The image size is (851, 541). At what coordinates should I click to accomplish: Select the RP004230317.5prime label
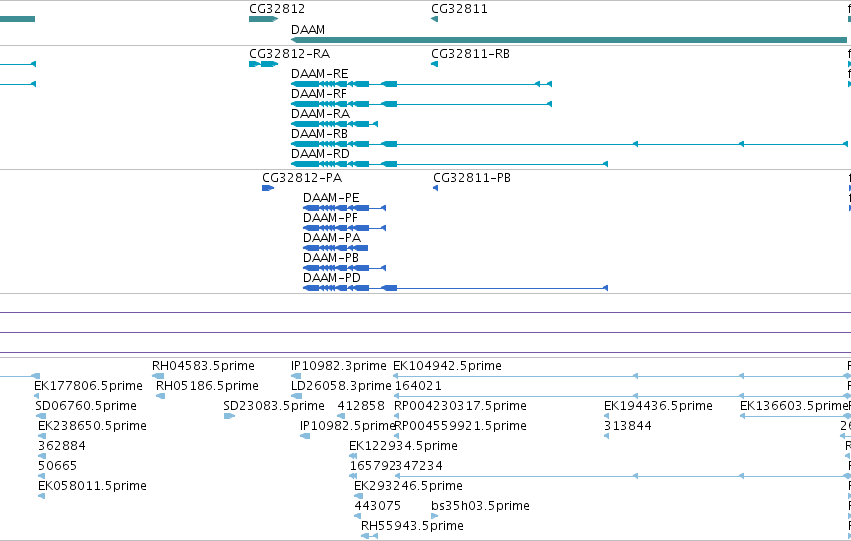click(460, 406)
